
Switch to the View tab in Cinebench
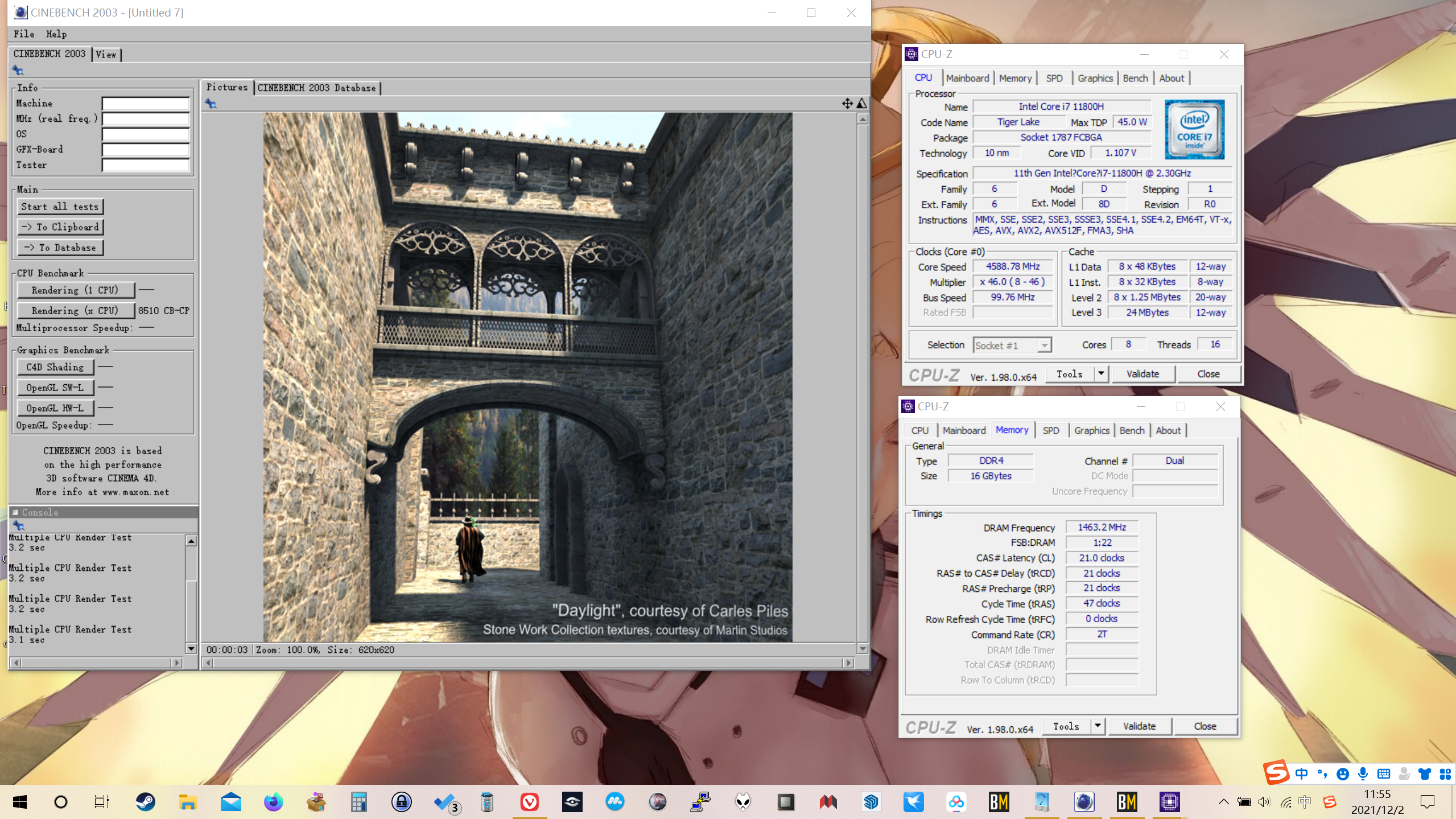pos(106,55)
